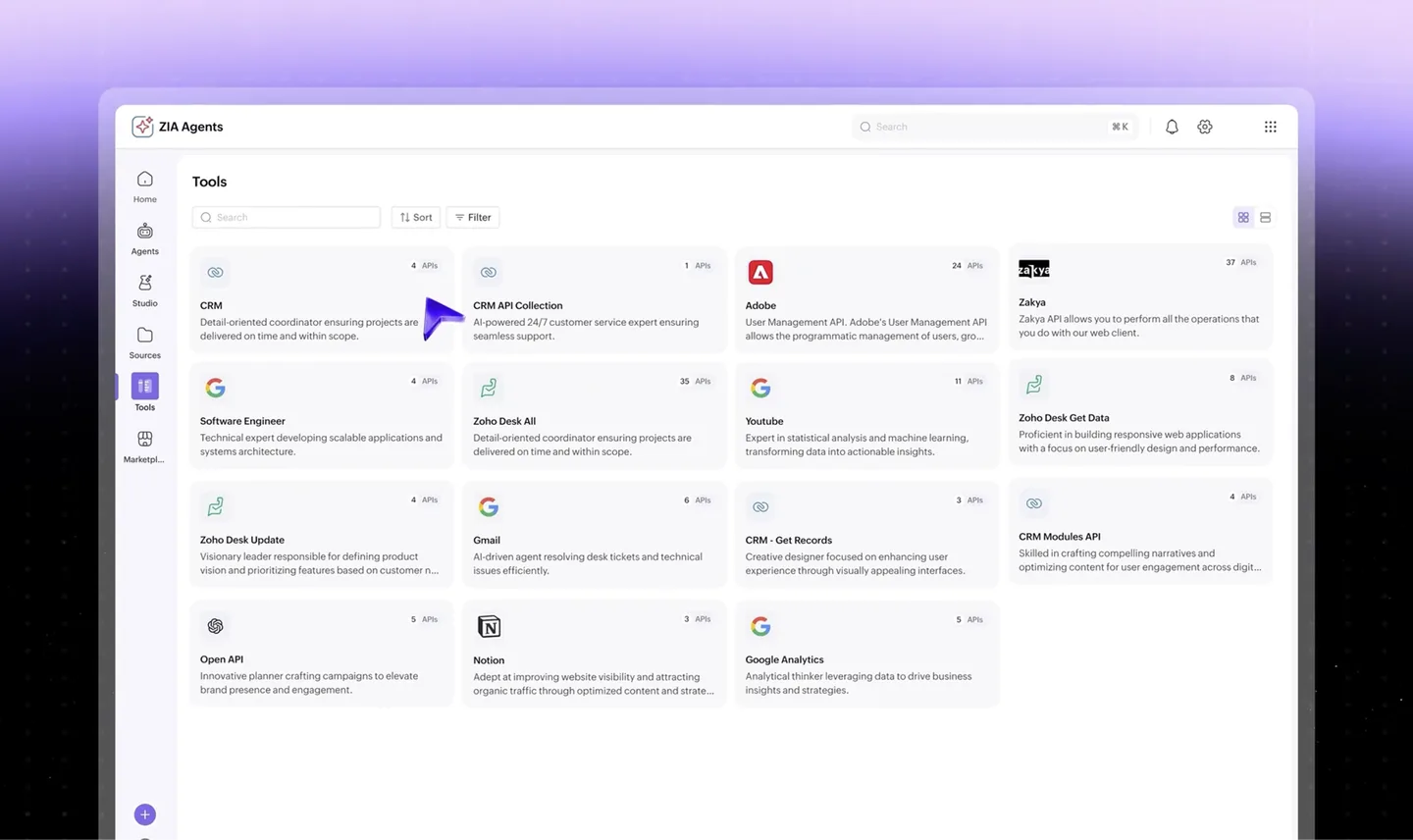Click the 24 APIs count on Adobe

click(x=968, y=266)
